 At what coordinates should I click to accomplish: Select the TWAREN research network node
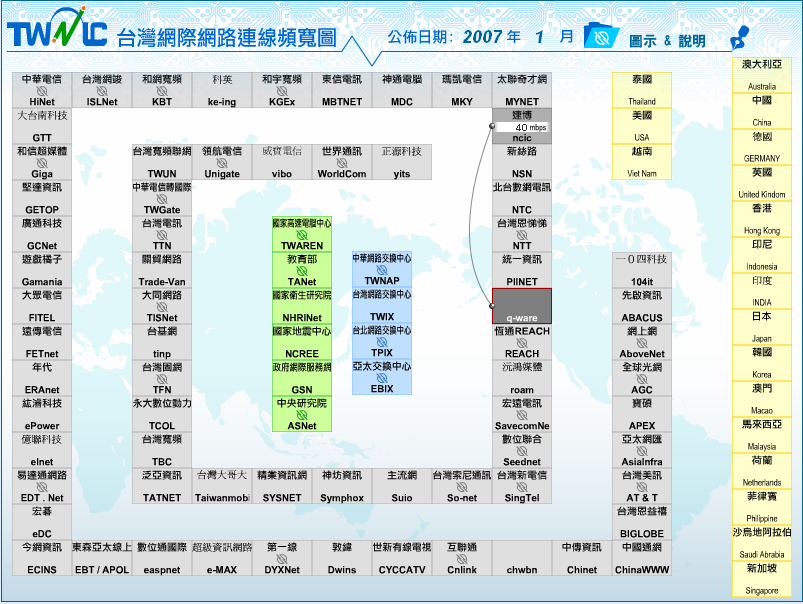(x=302, y=234)
